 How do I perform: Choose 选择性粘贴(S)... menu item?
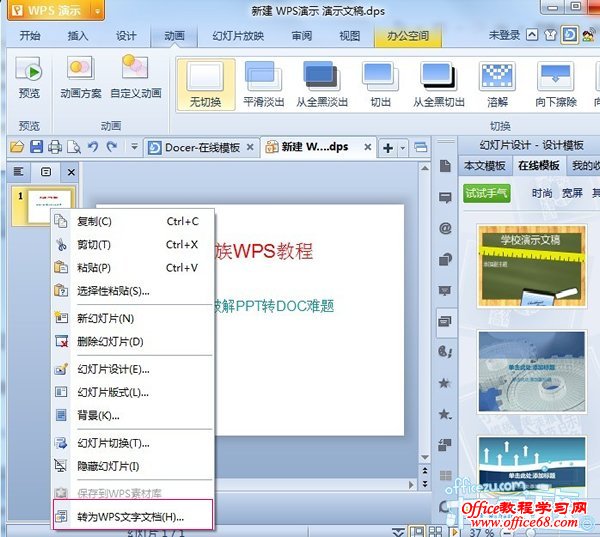133,291
